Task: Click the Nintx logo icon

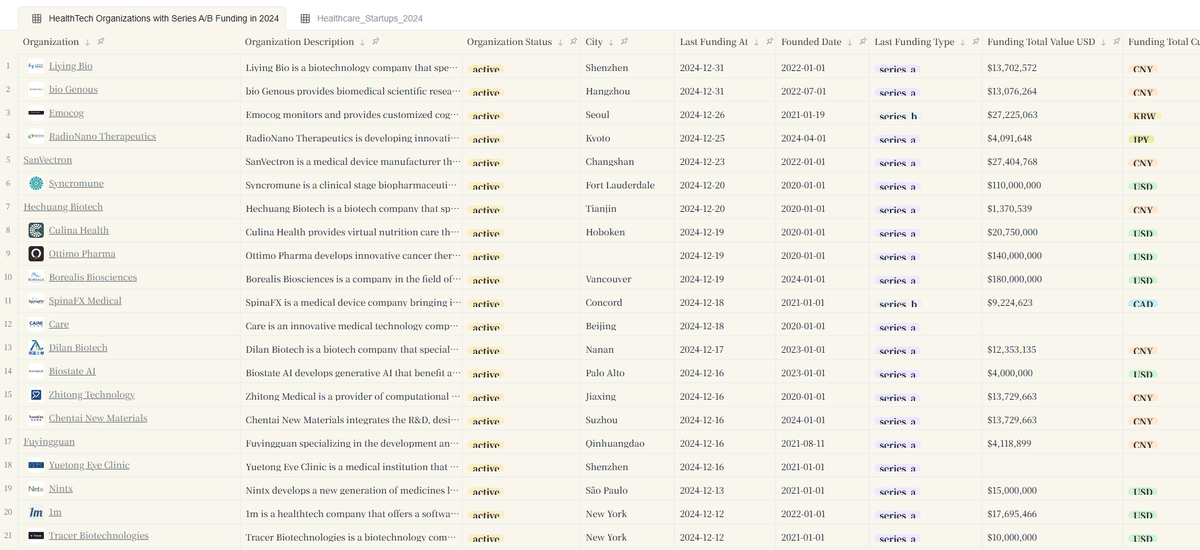Action: point(36,489)
